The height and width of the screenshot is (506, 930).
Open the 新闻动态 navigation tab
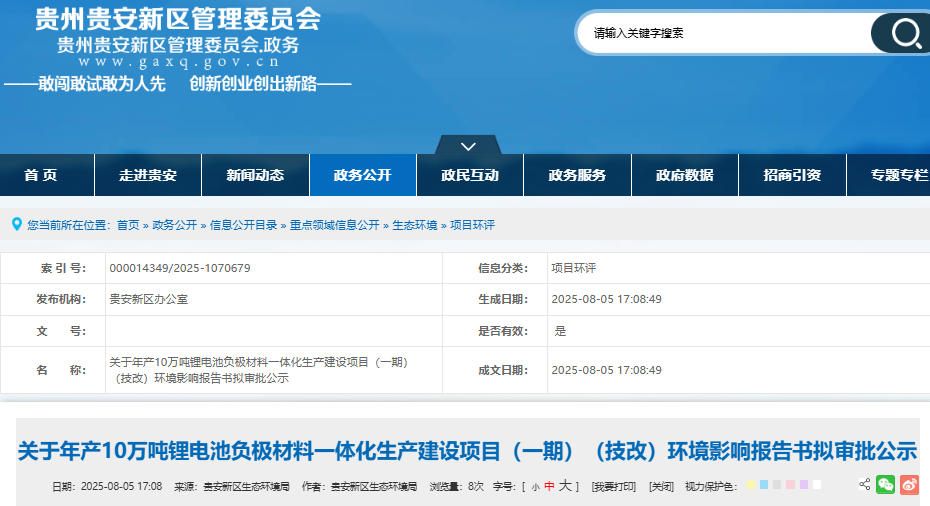pyautogui.click(x=255, y=175)
